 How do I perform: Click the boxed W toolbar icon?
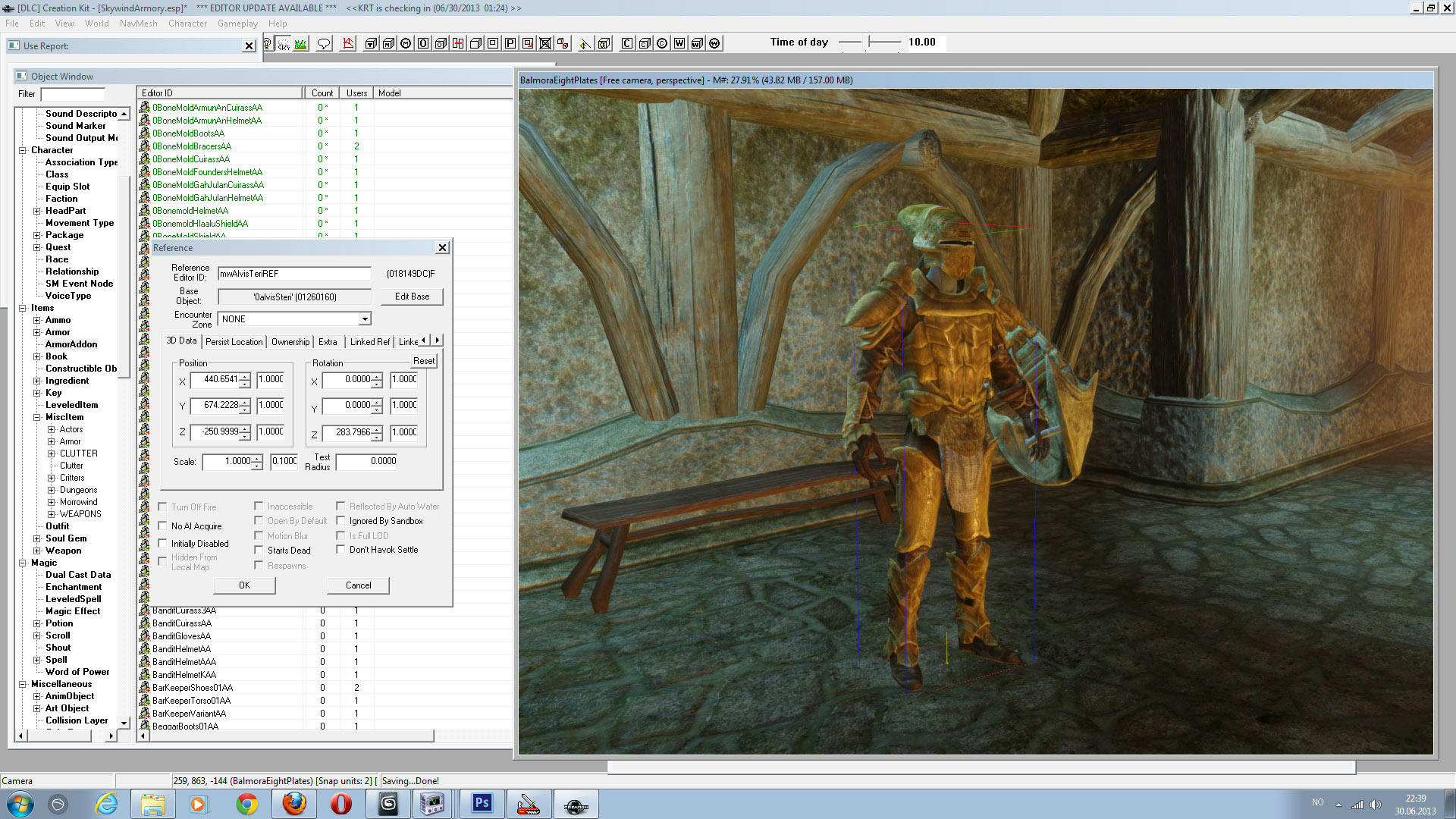pyautogui.click(x=679, y=43)
